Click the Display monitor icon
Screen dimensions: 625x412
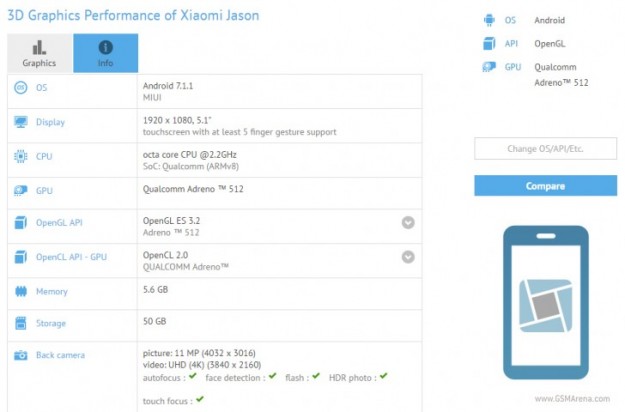20,122
